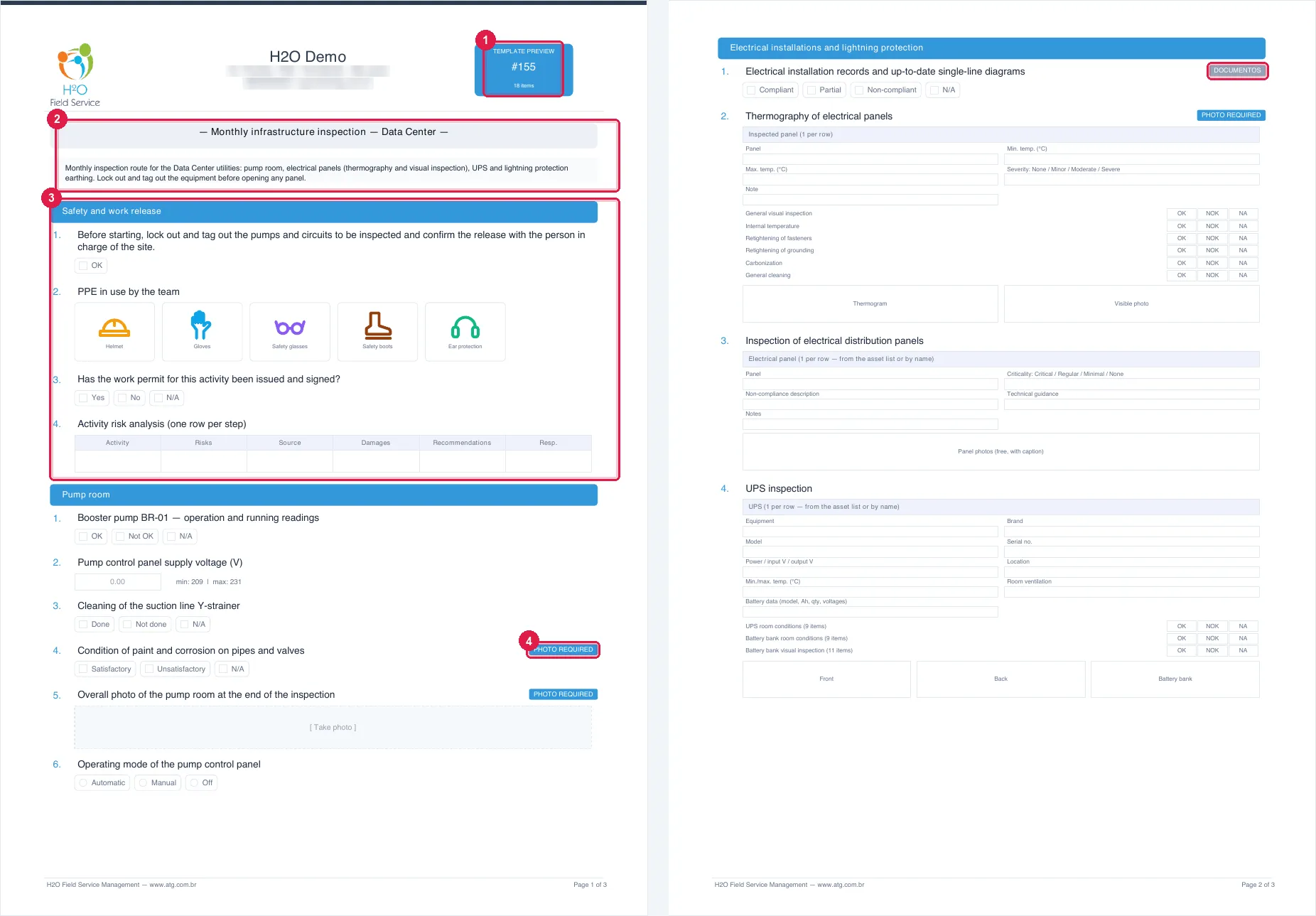Viewport: 1316px width, 916px height.
Task: Click PHOTO REQUIRED badge on overall pump room photo
Action: 563,694
